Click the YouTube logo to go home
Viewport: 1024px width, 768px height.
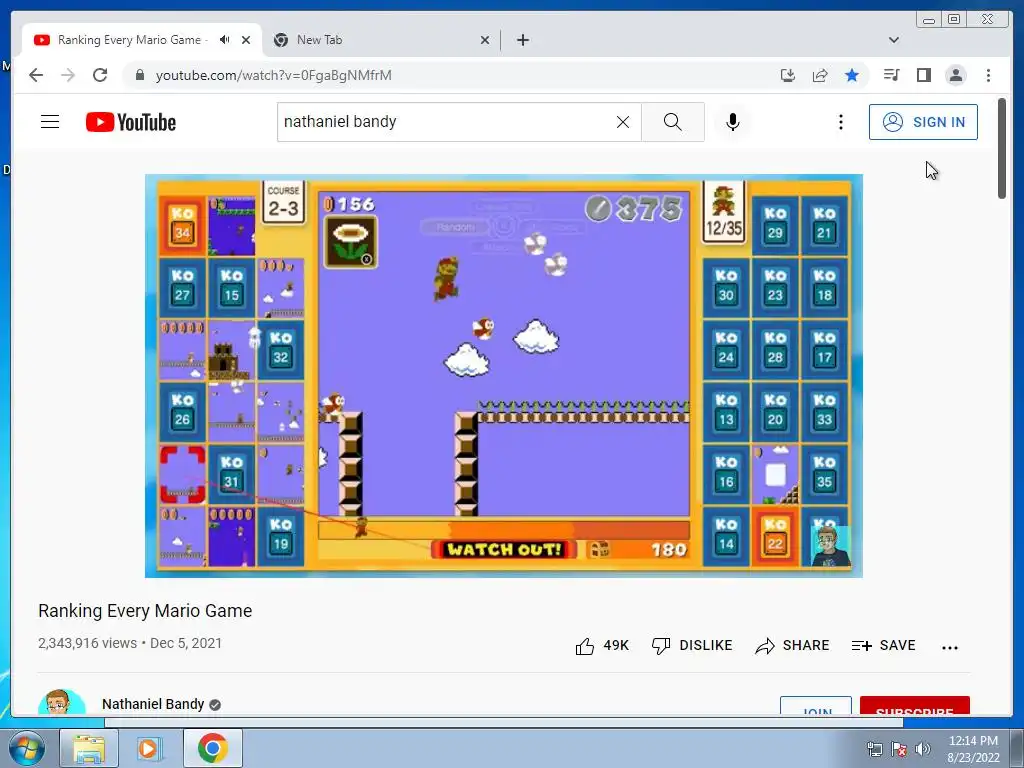pos(131,122)
